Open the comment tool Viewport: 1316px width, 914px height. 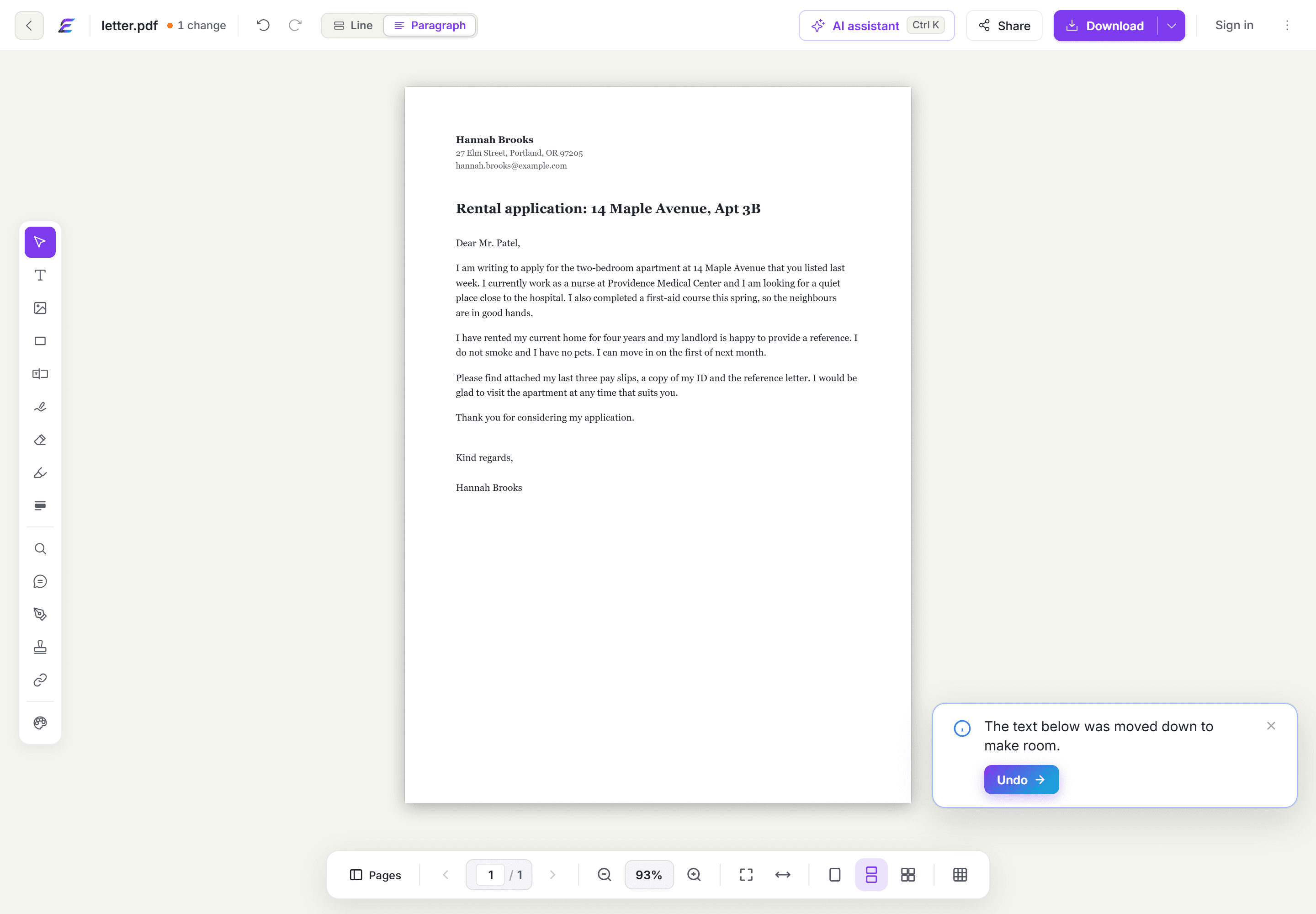(x=40, y=582)
